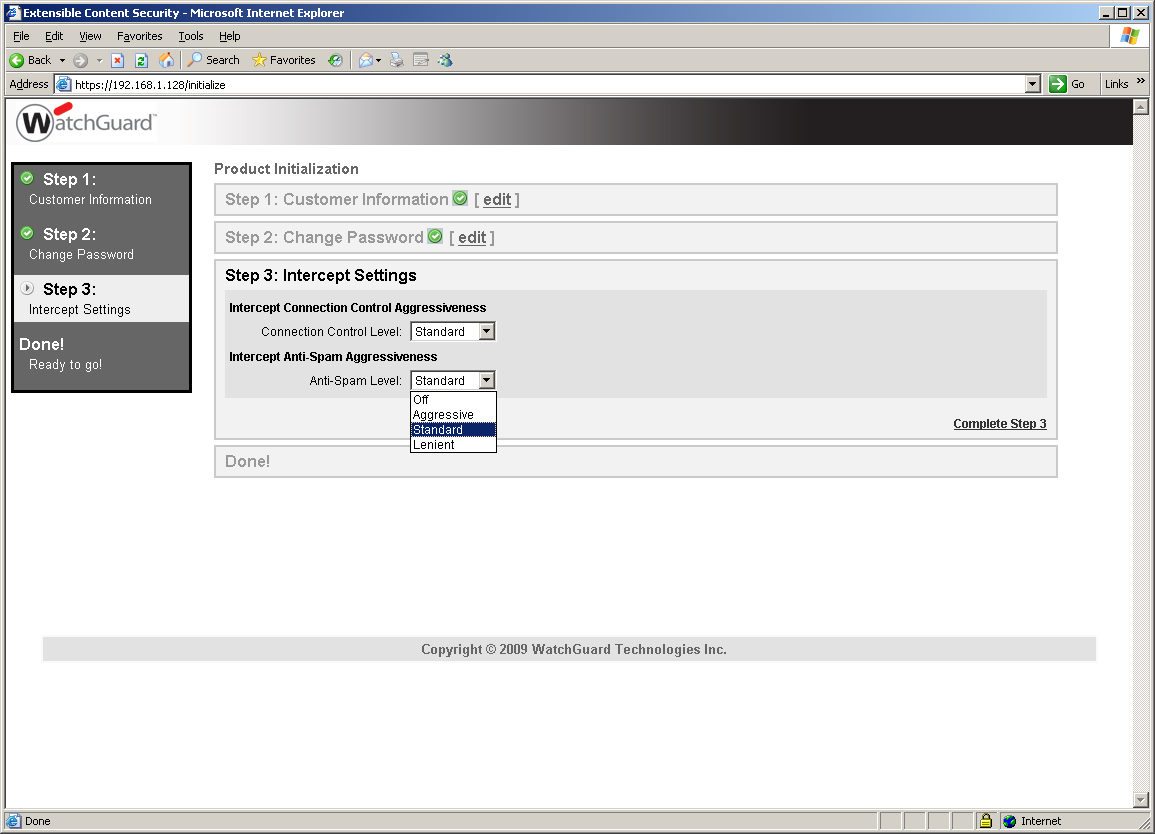Click the green check after Change Password heading
The height and width of the screenshot is (834, 1155).
(x=435, y=236)
